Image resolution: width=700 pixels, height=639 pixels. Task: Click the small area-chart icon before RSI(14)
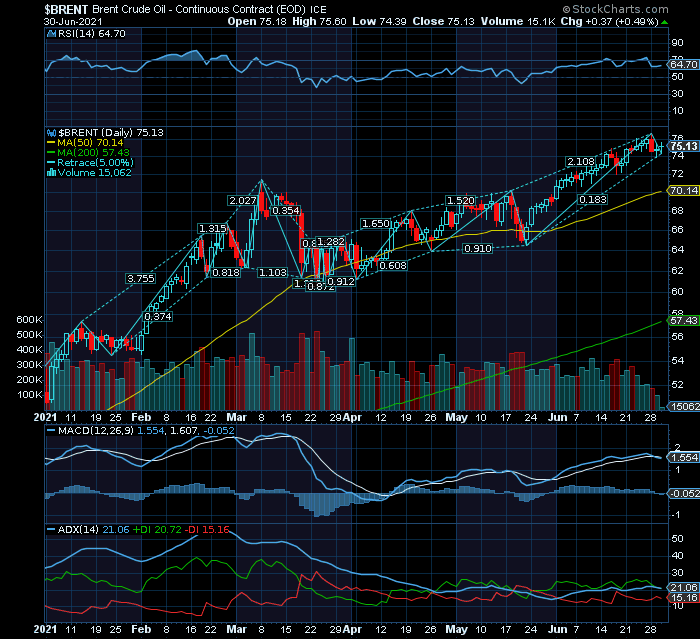51,34
